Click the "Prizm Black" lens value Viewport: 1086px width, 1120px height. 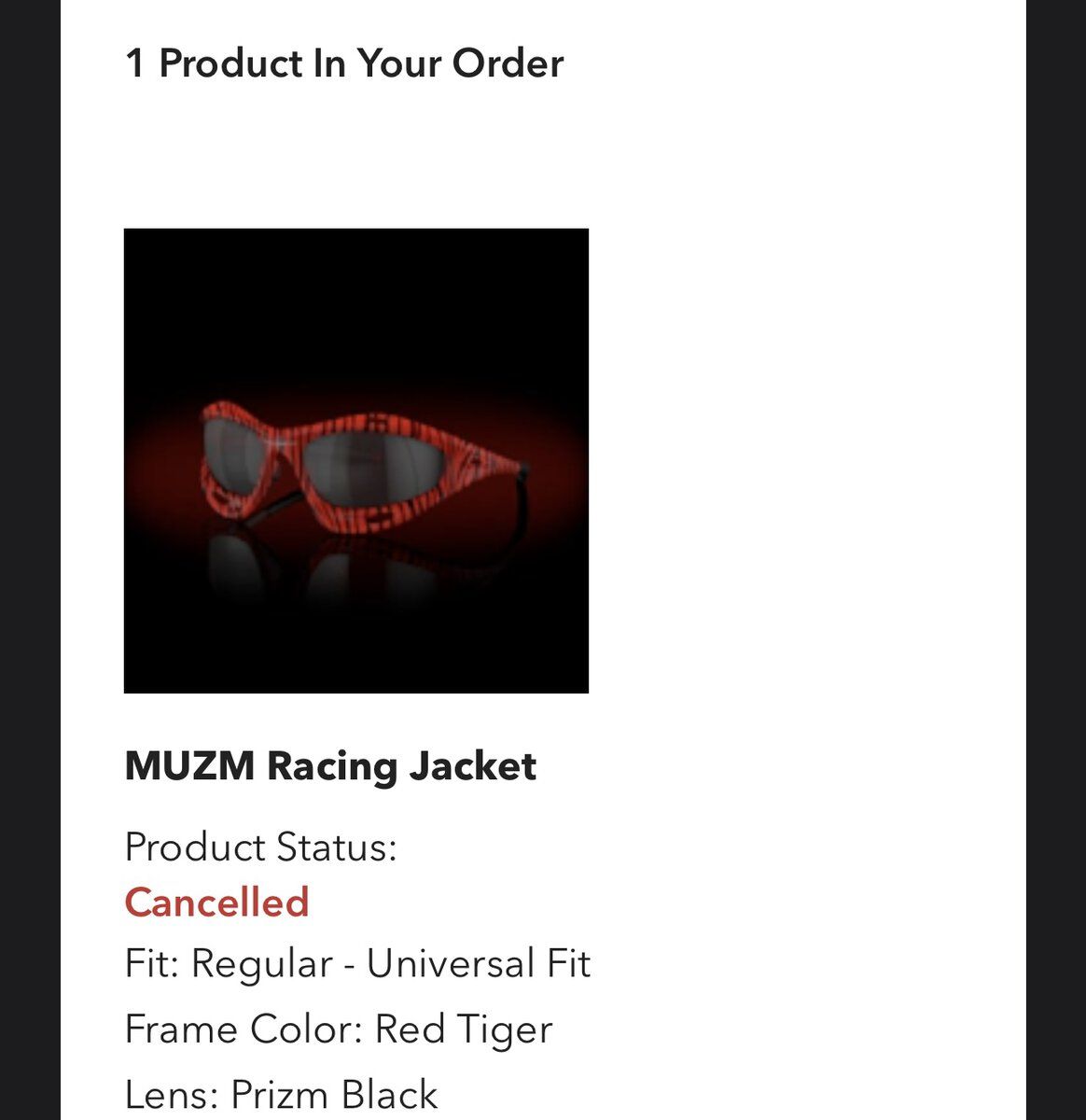click(x=333, y=1094)
